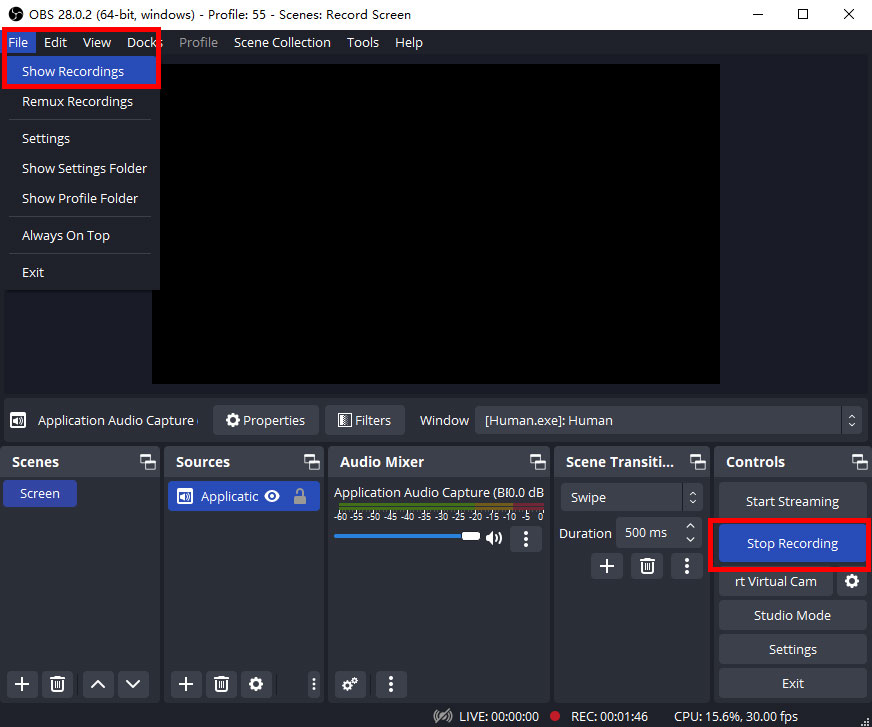Decrease transition Duration with down arrow
The image size is (872, 727).
[x=690, y=540]
